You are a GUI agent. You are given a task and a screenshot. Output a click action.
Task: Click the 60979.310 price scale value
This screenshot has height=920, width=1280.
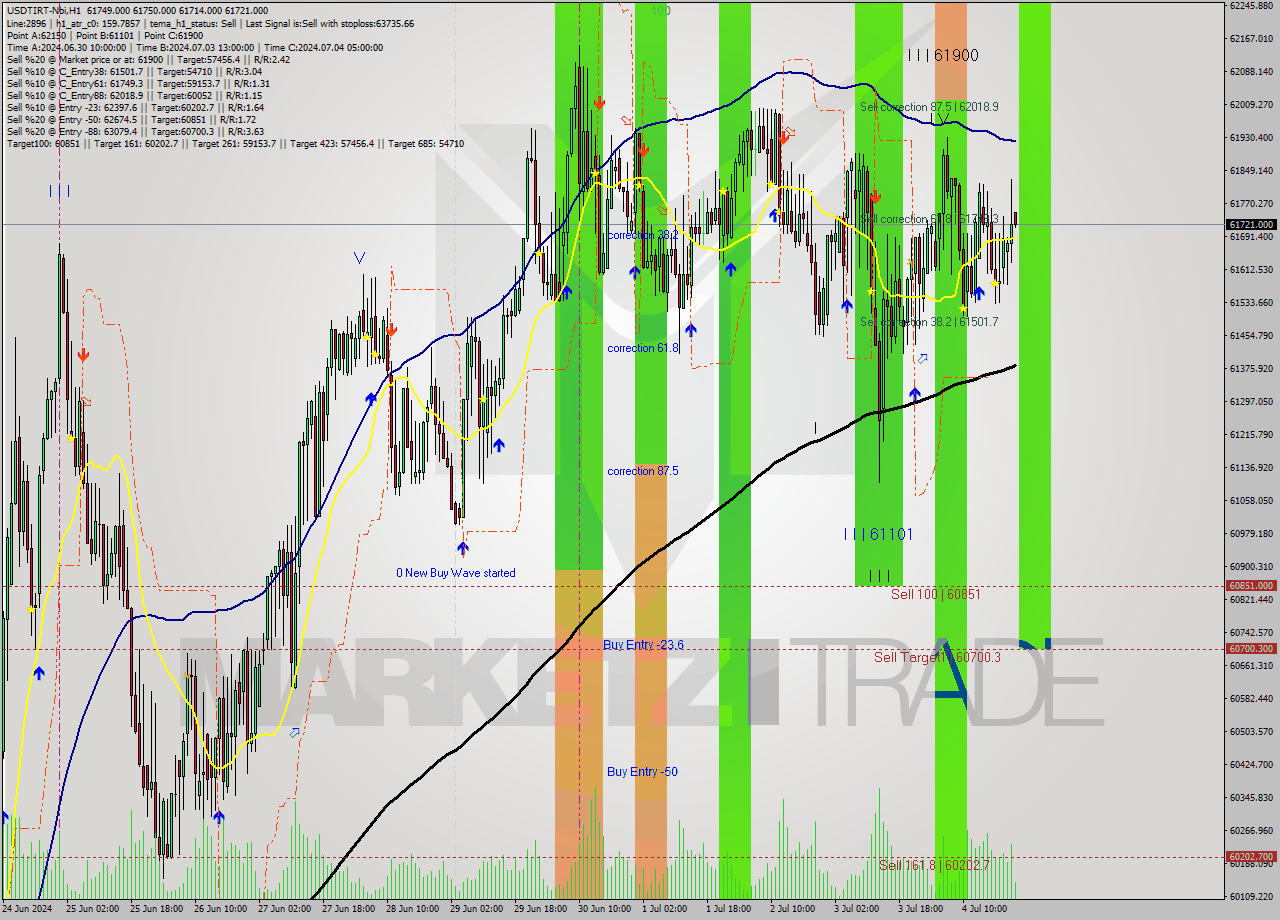[1250, 533]
